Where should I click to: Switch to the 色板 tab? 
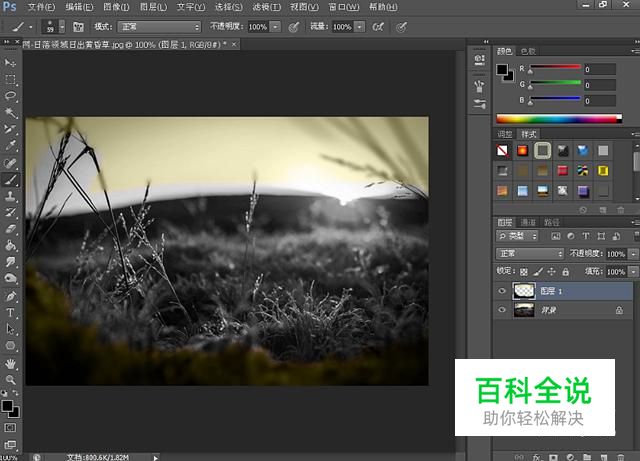click(528, 51)
